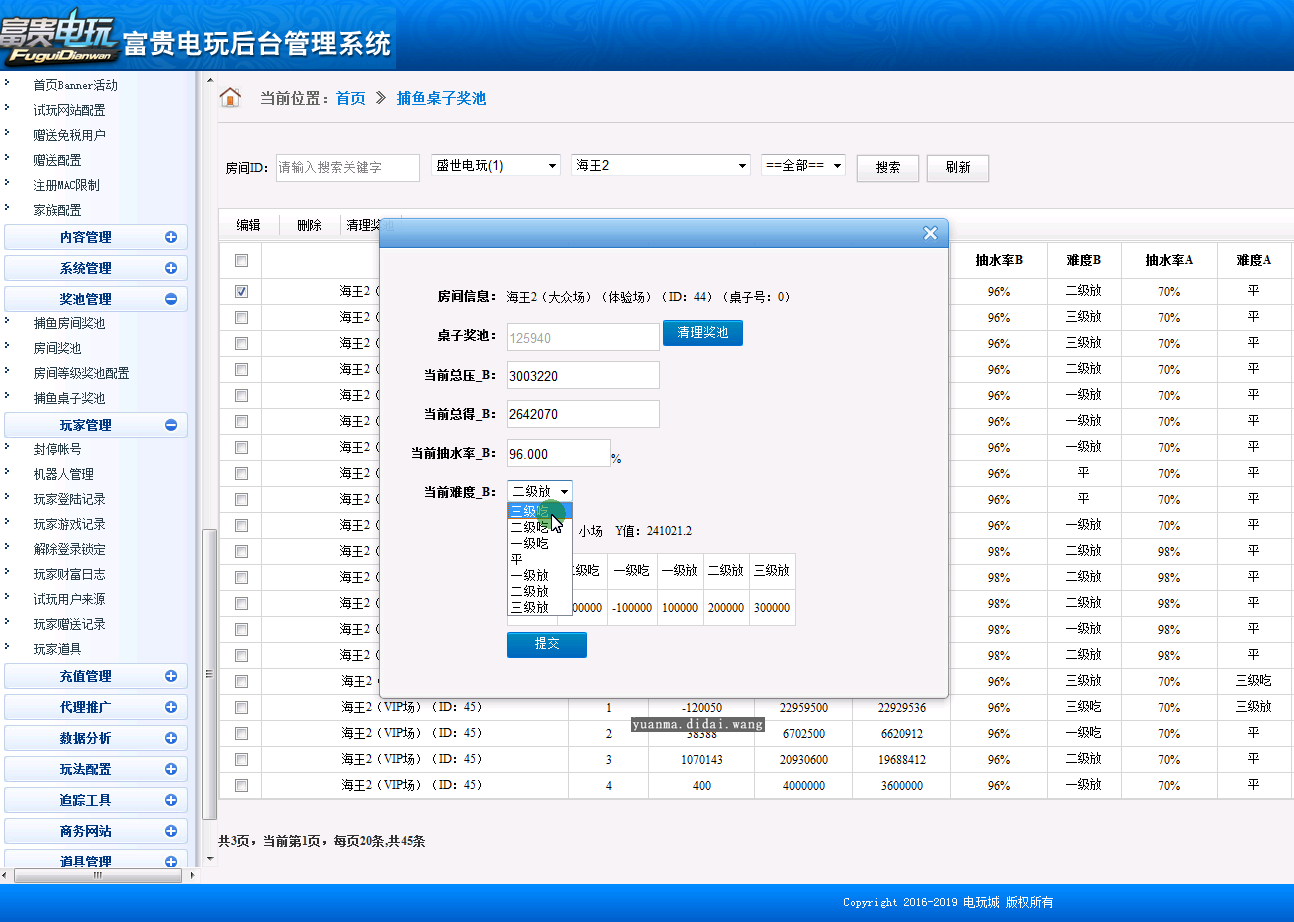Image resolution: width=1294 pixels, height=922 pixels.
Task: Click the sidebar scroll-up arrow
Action: coord(210,79)
